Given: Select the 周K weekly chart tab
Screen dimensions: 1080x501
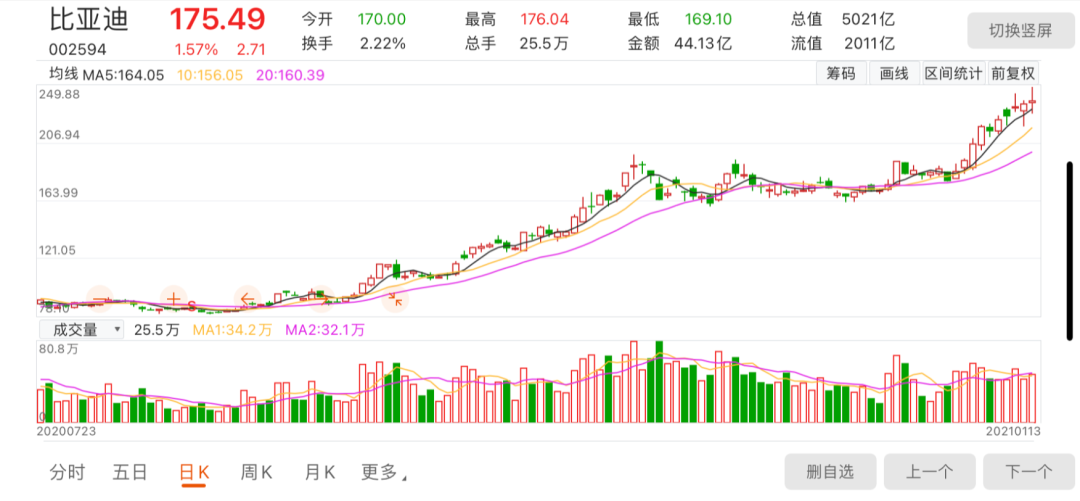Looking at the screenshot, I should [x=256, y=472].
